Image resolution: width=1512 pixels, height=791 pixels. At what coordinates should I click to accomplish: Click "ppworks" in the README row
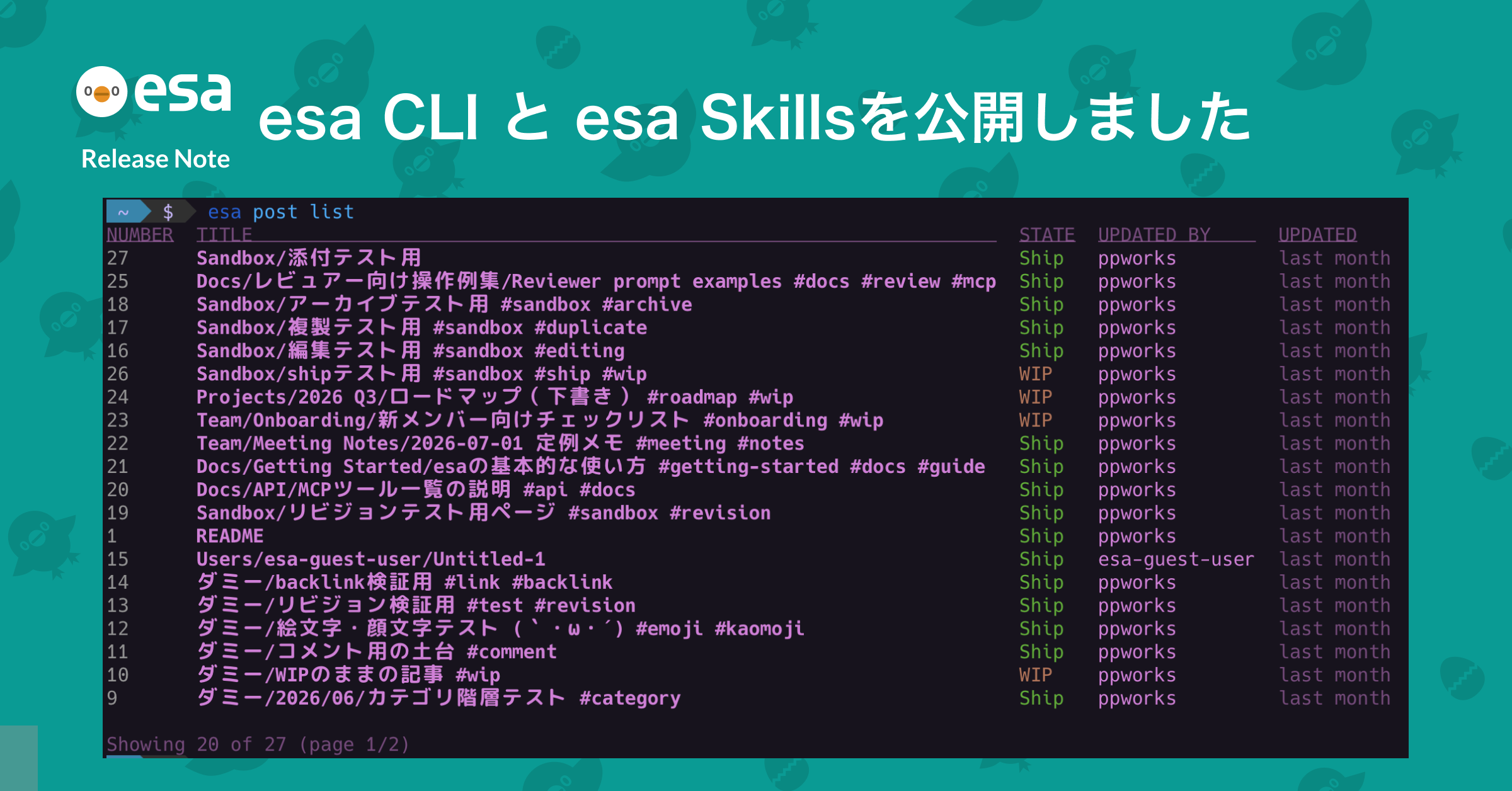(x=1137, y=536)
